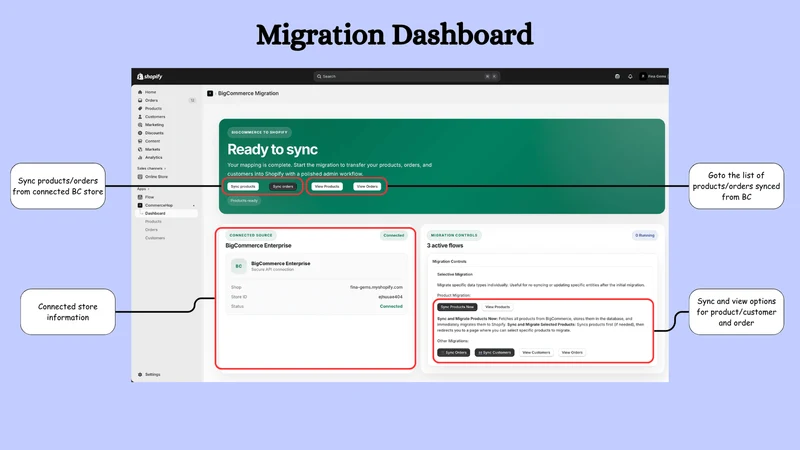Viewport: 800px width, 450px height.
Task: Click the app icon beside BigCommerce Migration
Action: [210, 93]
